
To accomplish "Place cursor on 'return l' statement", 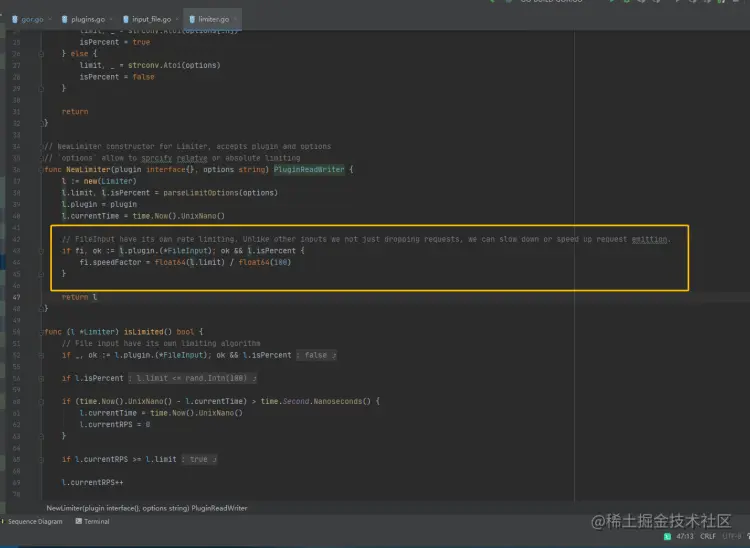I will (x=79, y=297).
